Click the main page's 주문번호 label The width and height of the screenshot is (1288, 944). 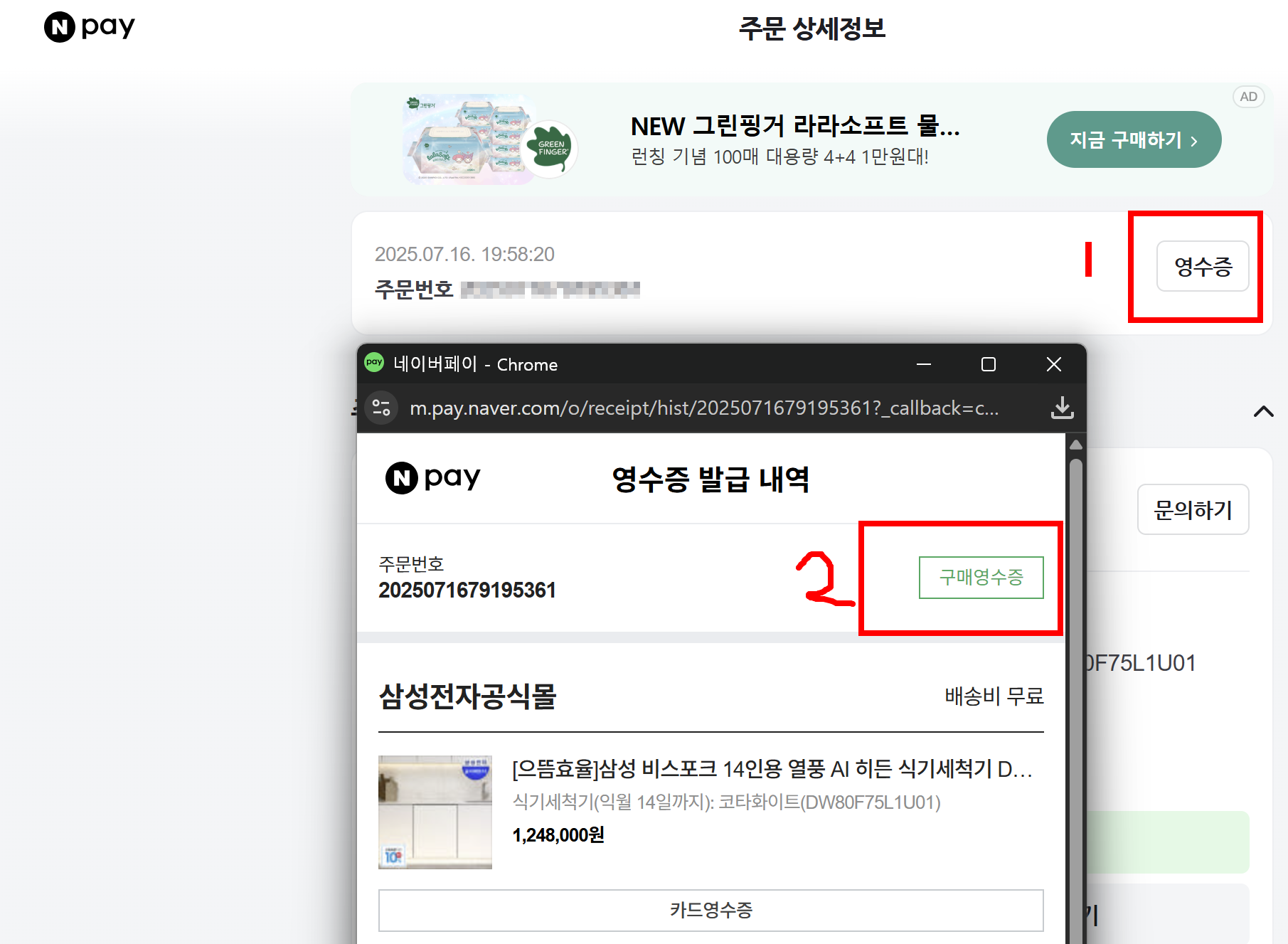click(414, 290)
